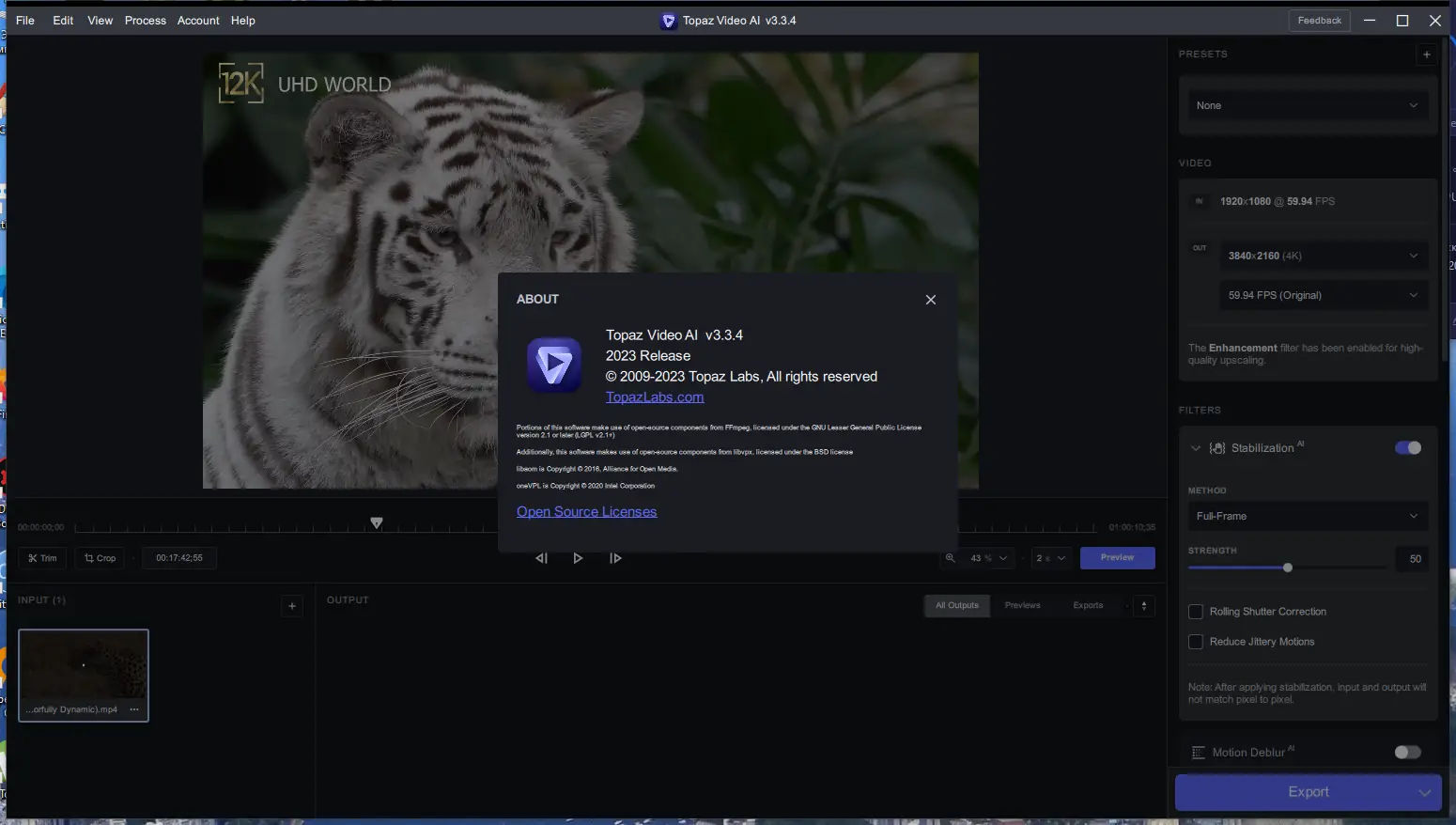Open the Full-Frame method dropdown
Viewport: 1456px width, 825px height.
[1308, 516]
